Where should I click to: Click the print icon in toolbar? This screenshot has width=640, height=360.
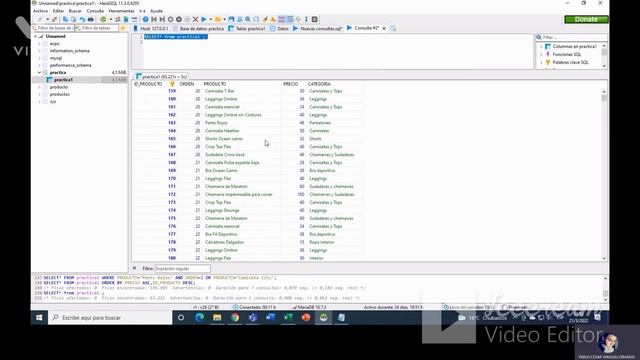(91, 19)
